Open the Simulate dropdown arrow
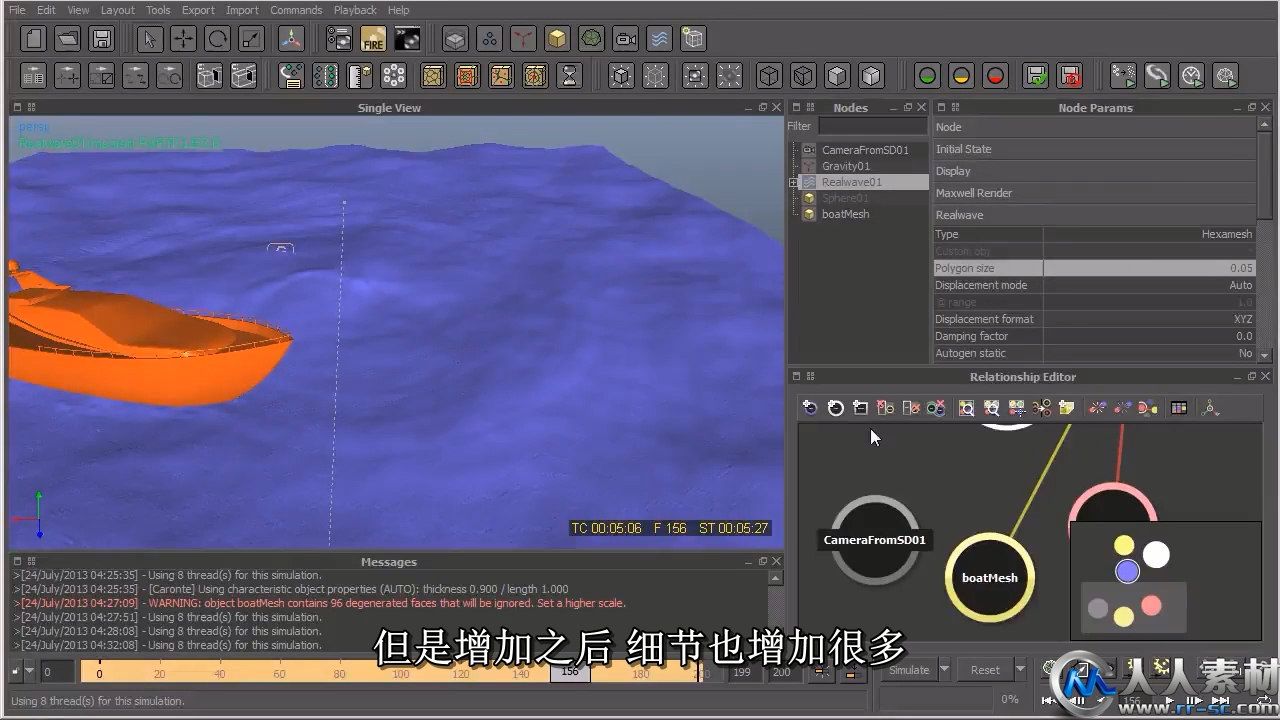Image resolution: width=1280 pixels, height=720 pixels. click(944, 670)
